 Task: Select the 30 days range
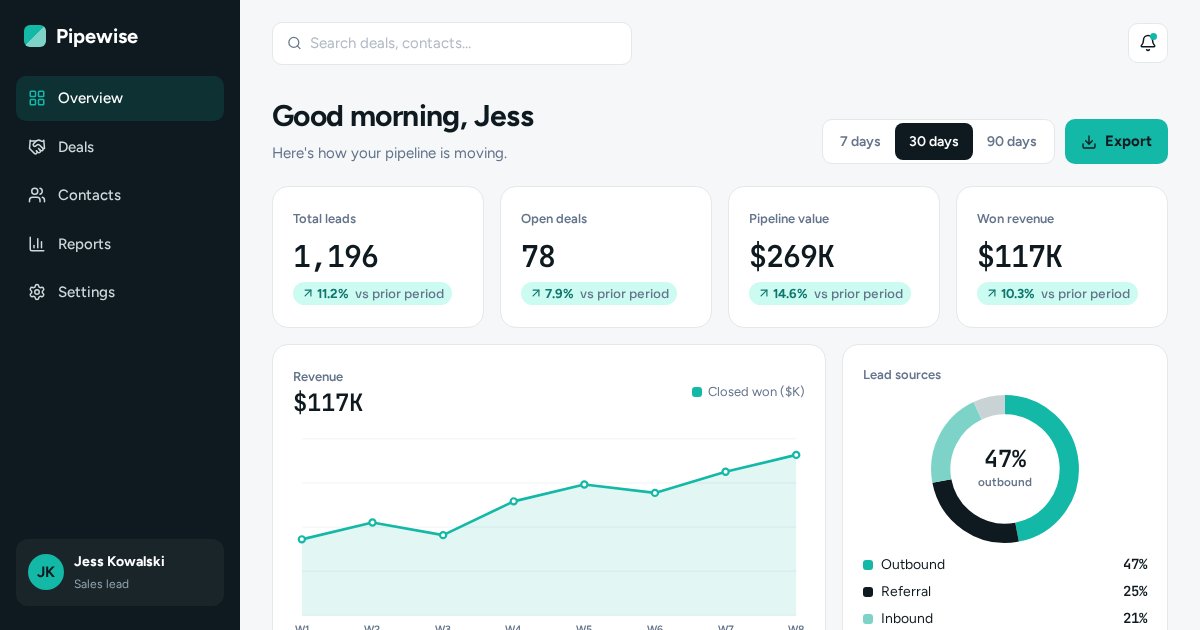pyautogui.click(x=934, y=142)
